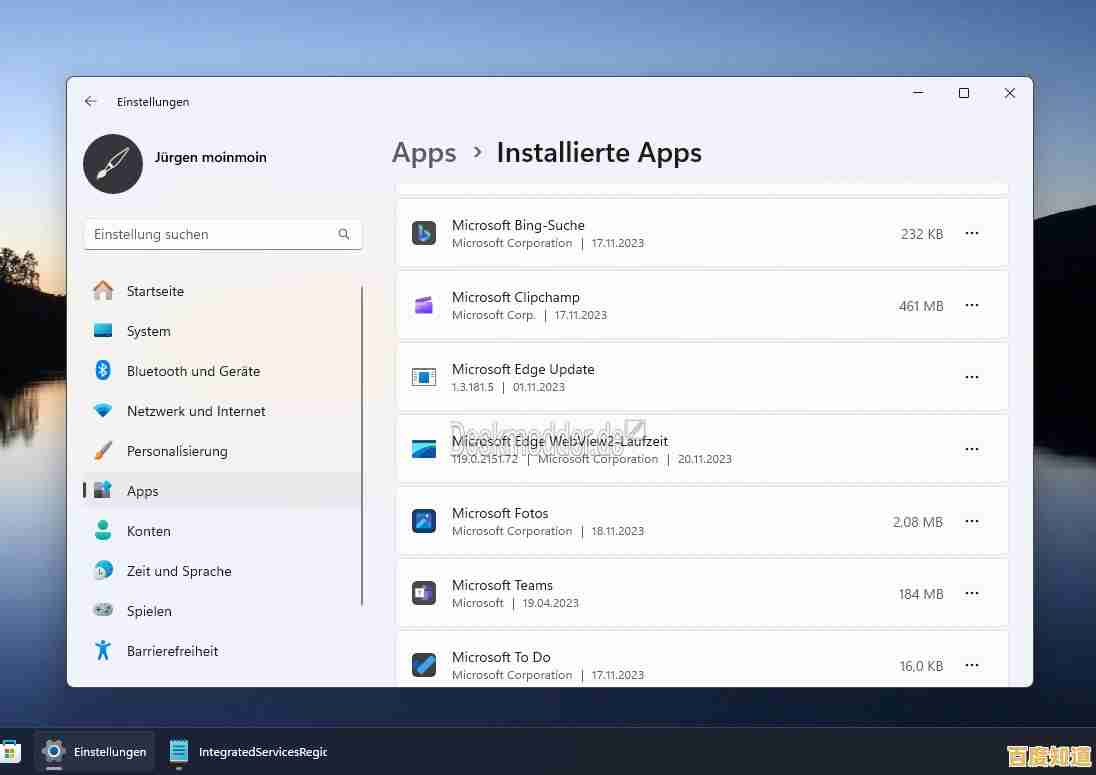Expand options menu for Microsoft Teams
Screen dimensions: 1096x775
pyautogui.click(x=971, y=593)
